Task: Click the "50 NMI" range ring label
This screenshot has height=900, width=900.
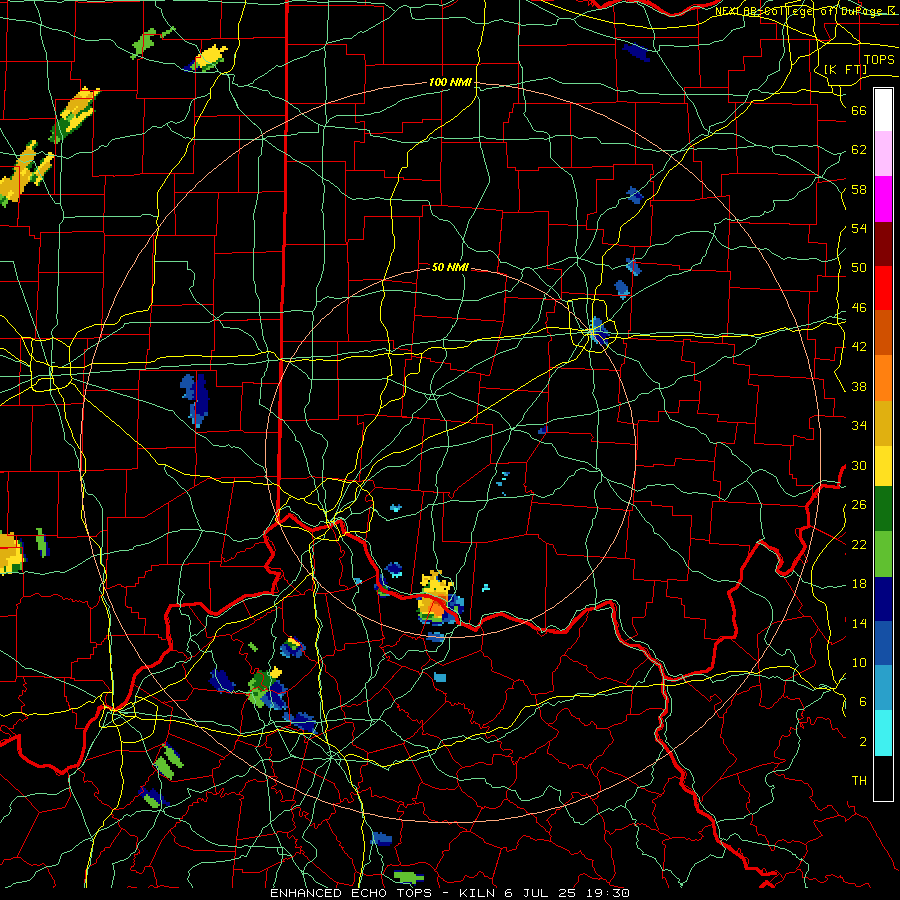Action: pos(450,267)
